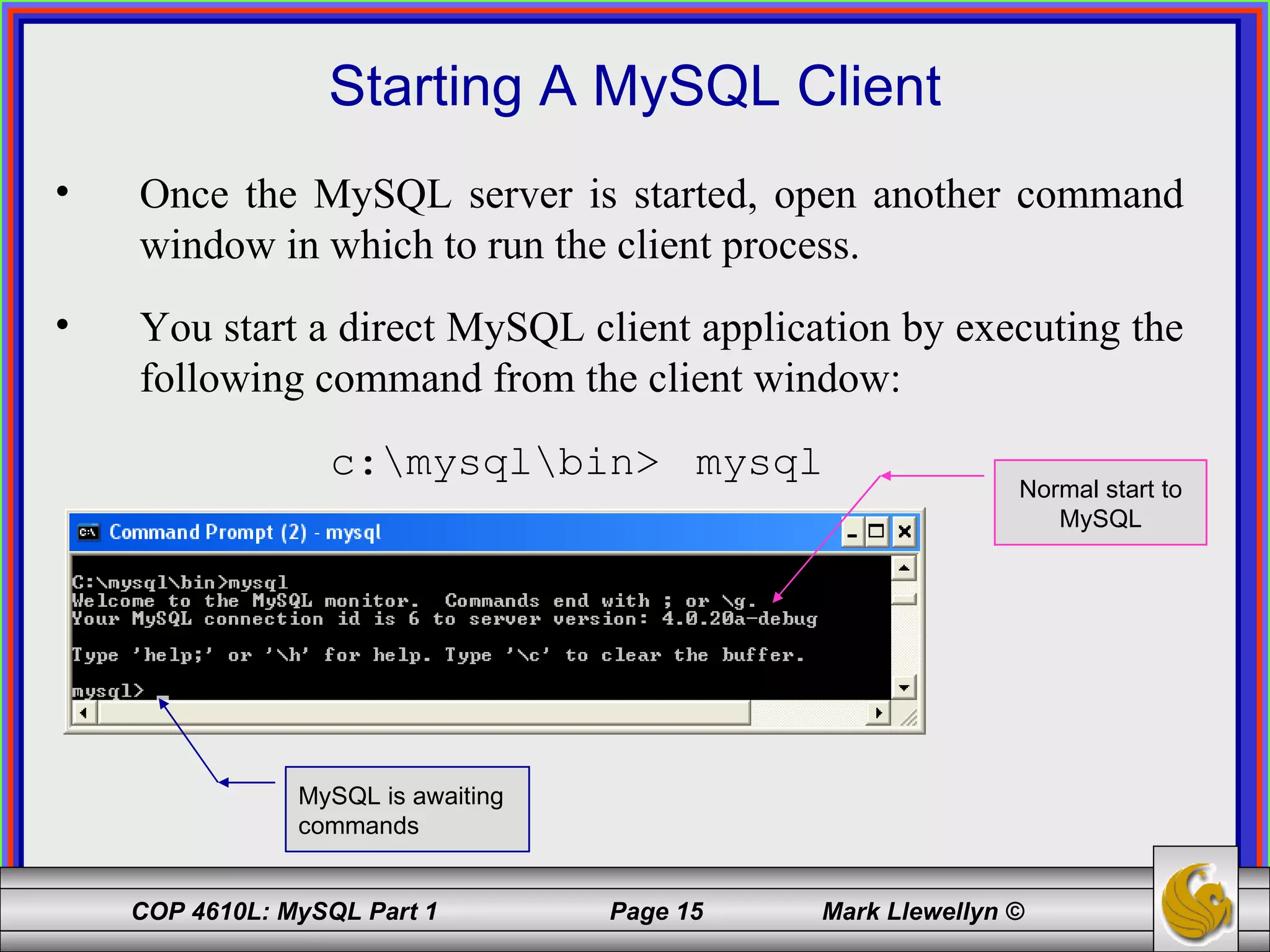The image size is (1270, 952).
Task: Click the 'Command Prompt (2) - mysql' title text
Action: pyautogui.click(x=245, y=532)
